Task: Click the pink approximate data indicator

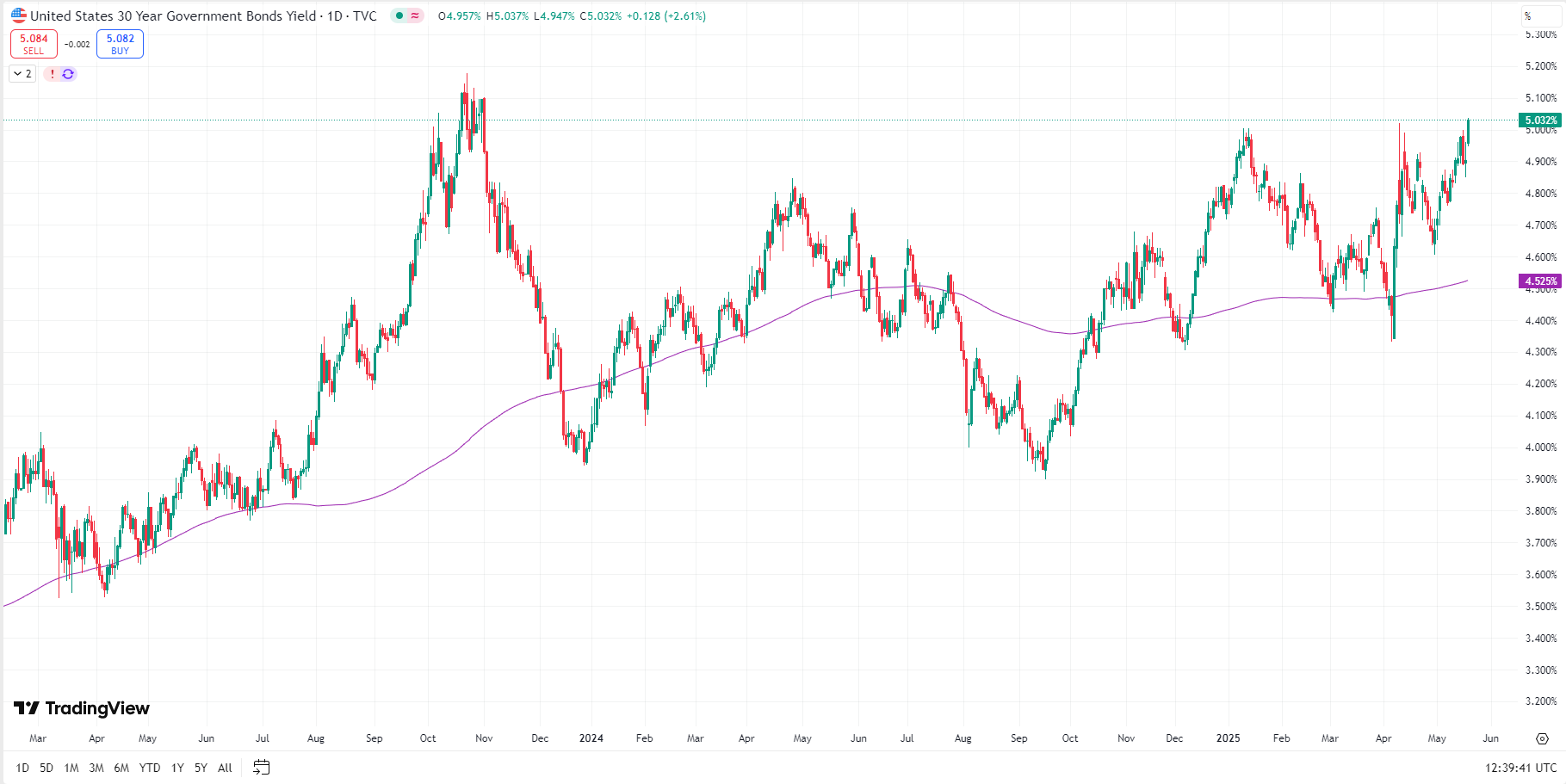Action: tap(415, 15)
